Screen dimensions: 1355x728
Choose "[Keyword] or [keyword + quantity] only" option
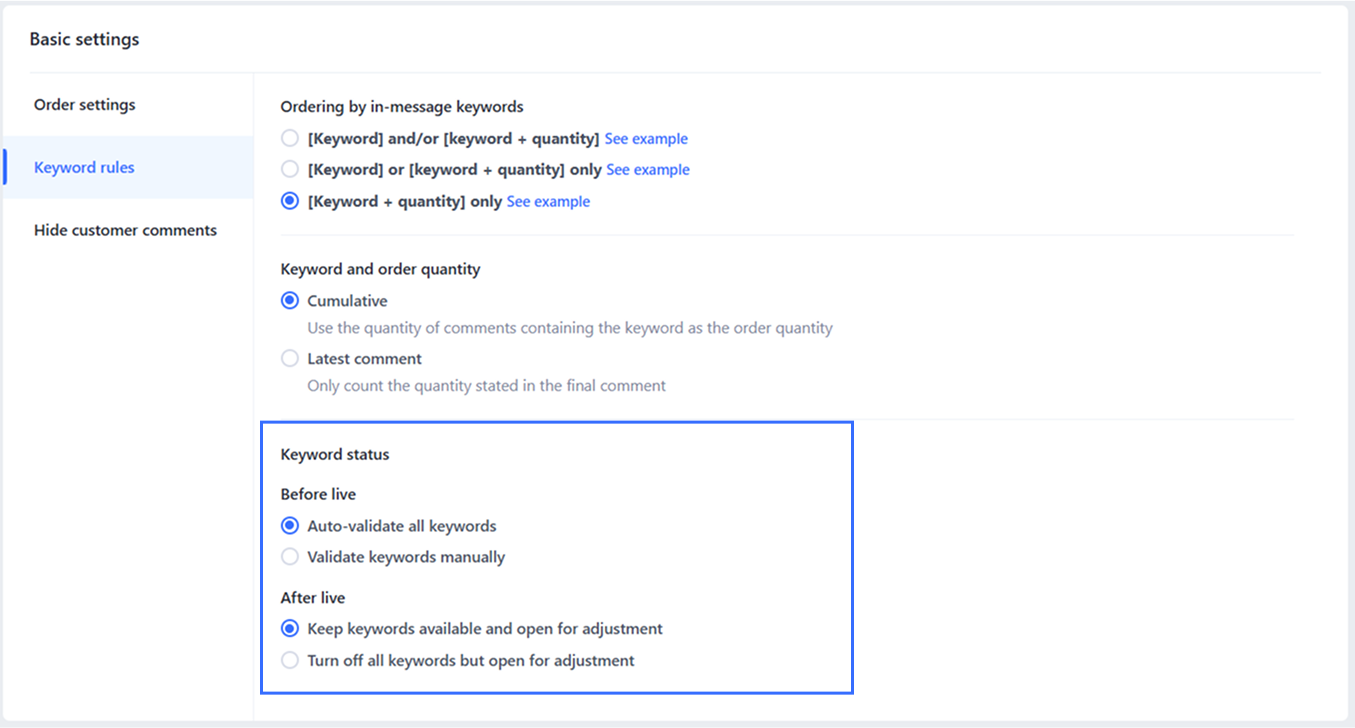(x=290, y=169)
